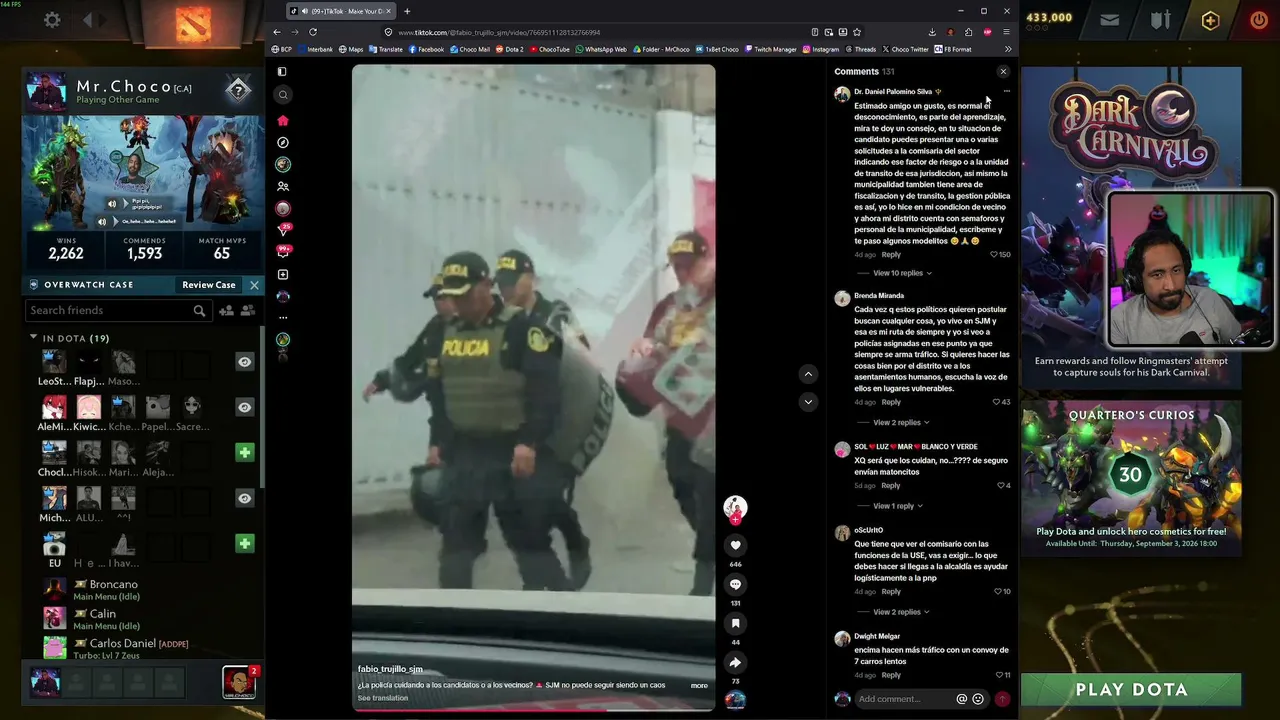Open TikTok Explore compass icon
1280x720 pixels.
click(283, 142)
